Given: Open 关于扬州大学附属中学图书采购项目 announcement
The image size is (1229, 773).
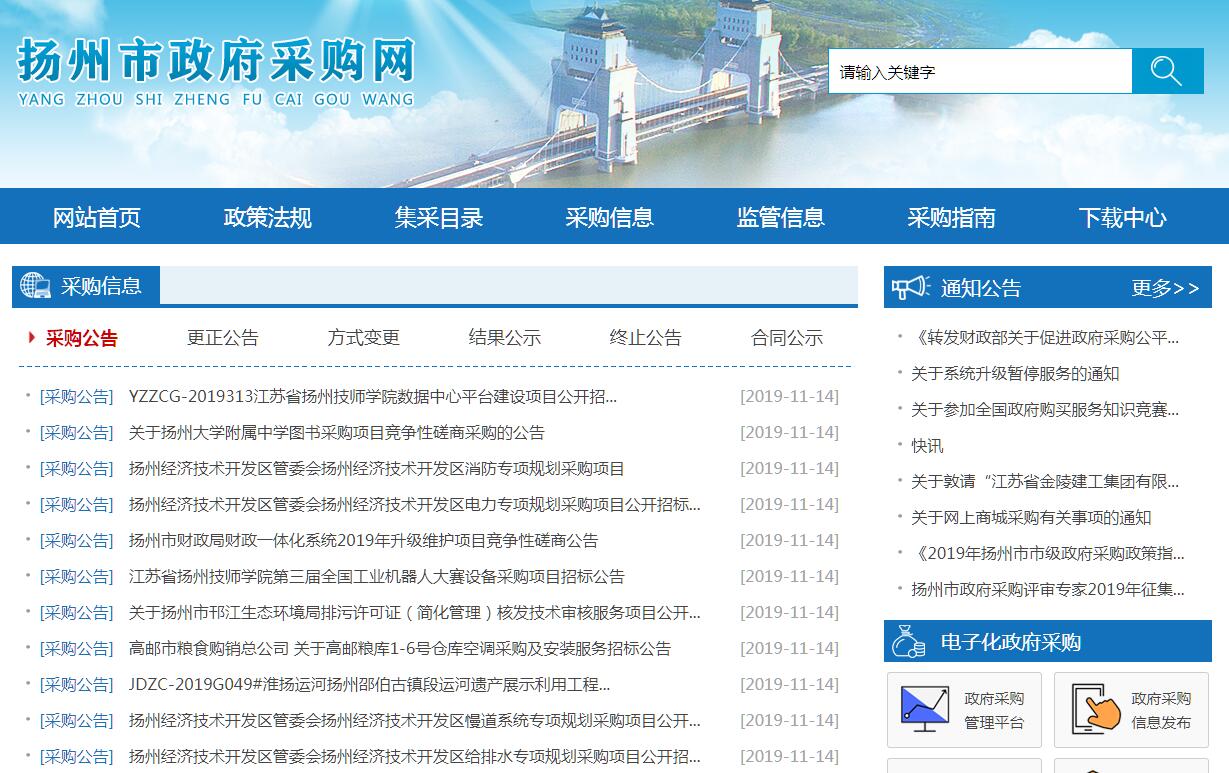Looking at the screenshot, I should point(336,433).
